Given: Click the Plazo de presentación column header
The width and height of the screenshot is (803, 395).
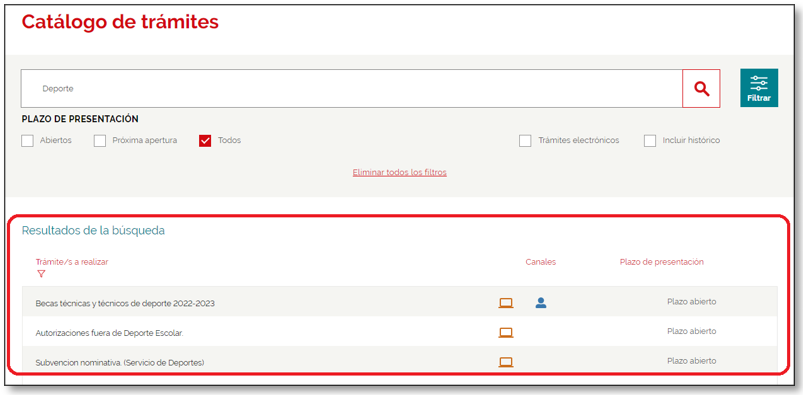Looking at the screenshot, I should (x=662, y=262).
